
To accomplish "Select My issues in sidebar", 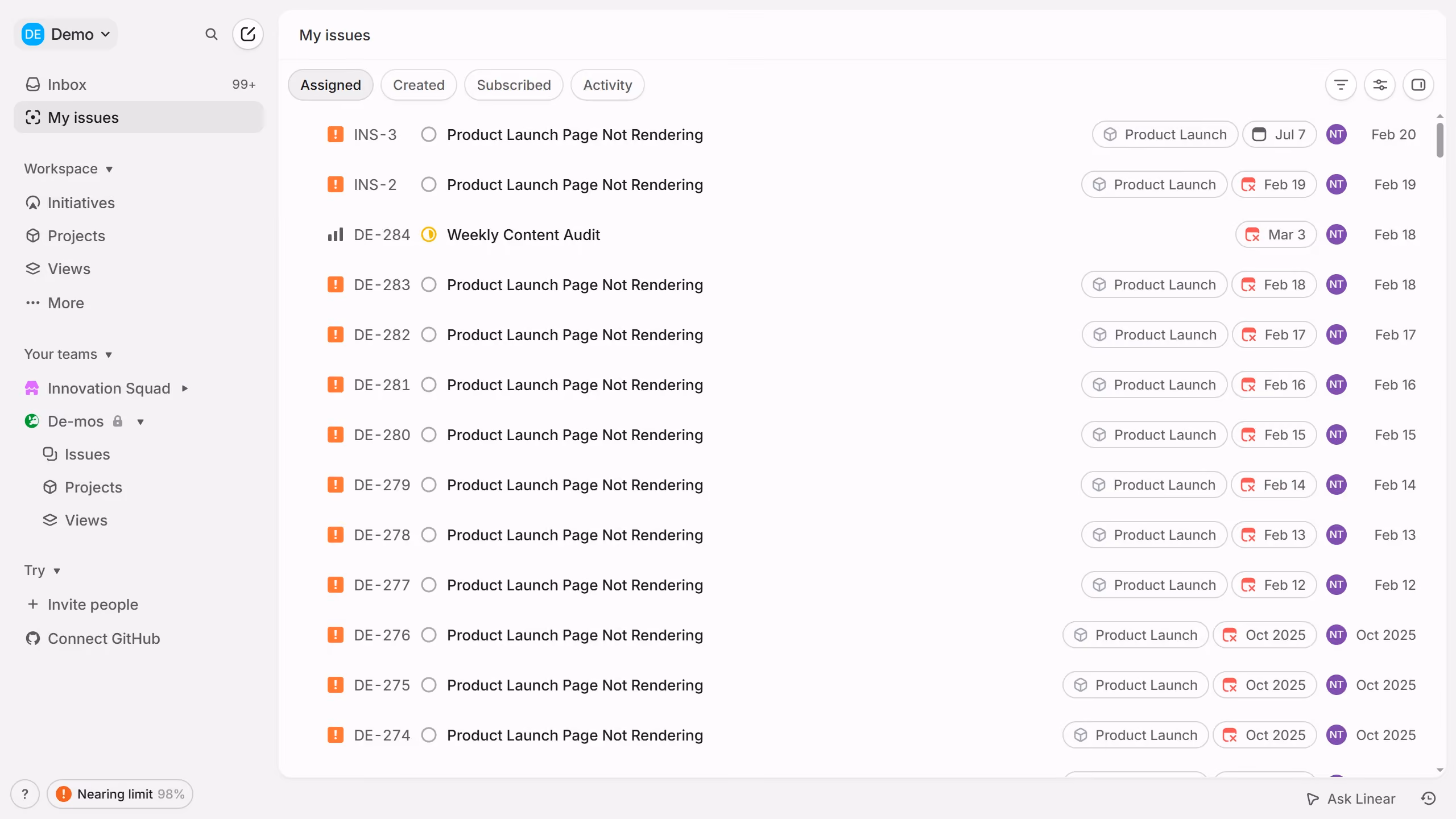I will click(139, 118).
